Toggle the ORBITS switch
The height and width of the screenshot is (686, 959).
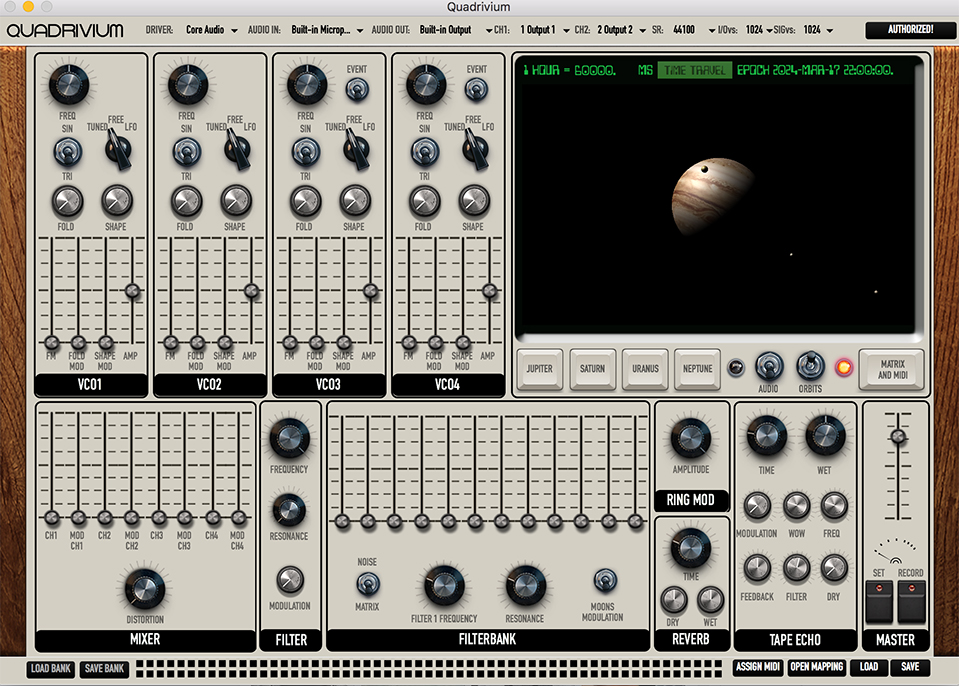(810, 367)
